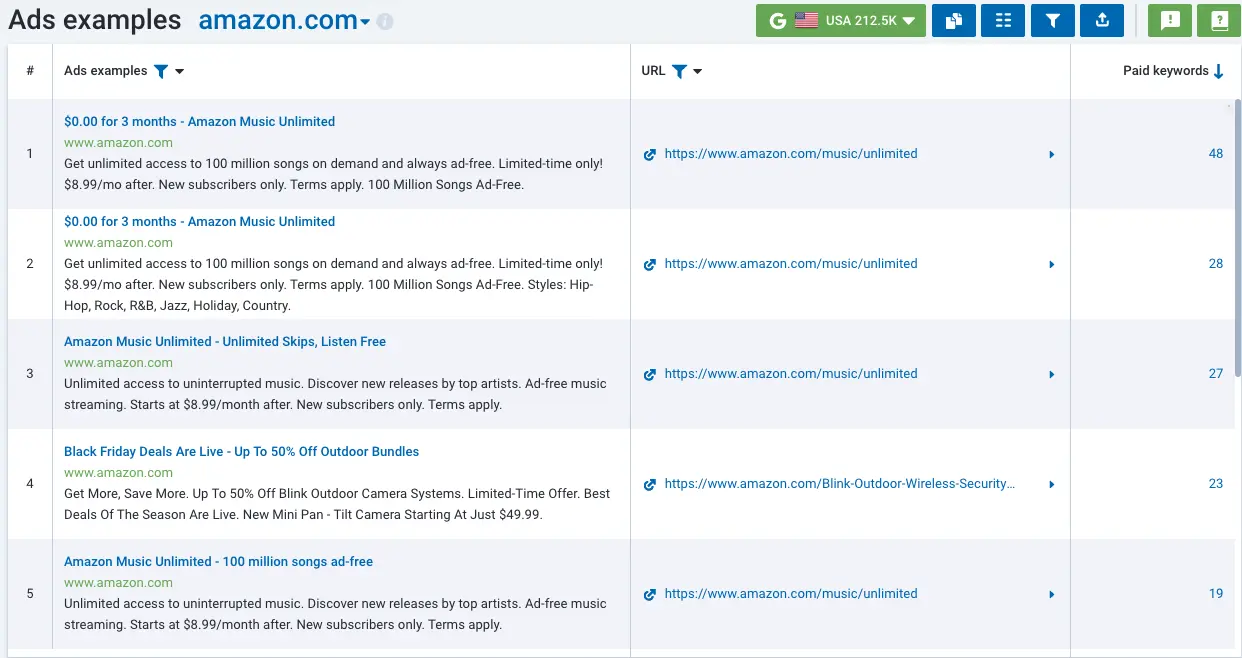Expand the chevron on the Black Friday Deals row
Viewport: 1242px width, 658px height.
[x=1051, y=483]
